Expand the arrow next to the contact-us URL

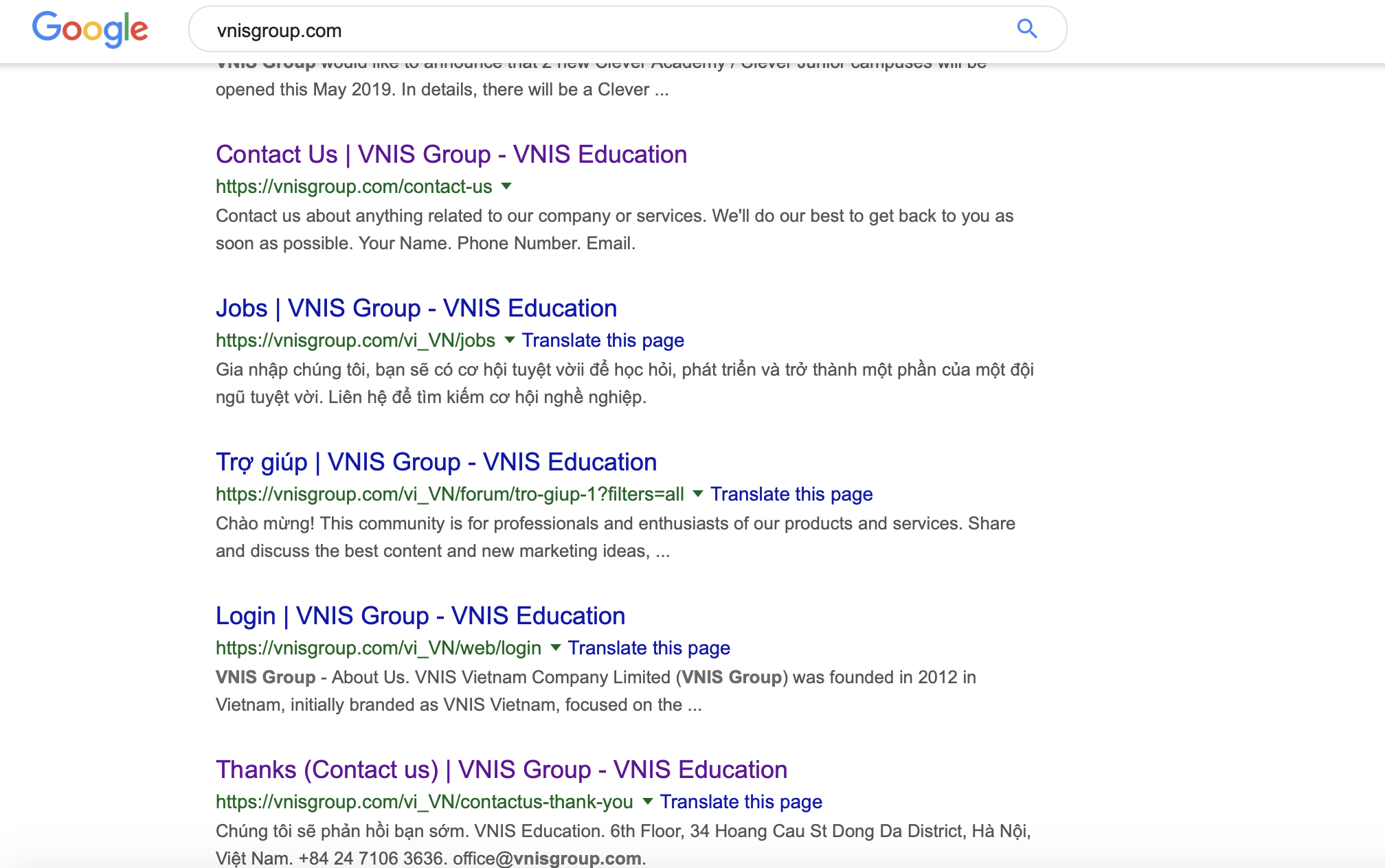coord(506,186)
